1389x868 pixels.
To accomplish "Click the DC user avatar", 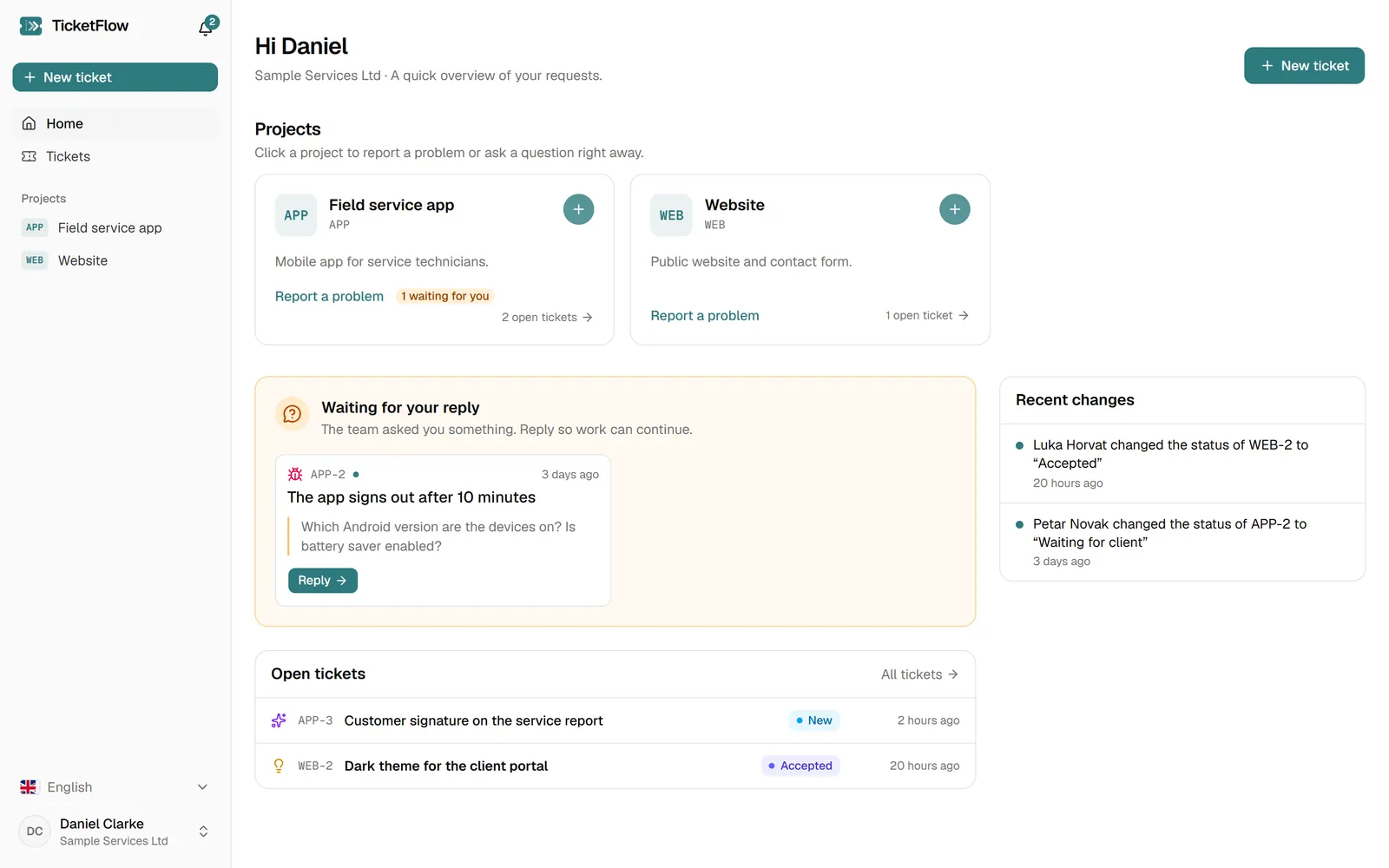I will (35, 832).
